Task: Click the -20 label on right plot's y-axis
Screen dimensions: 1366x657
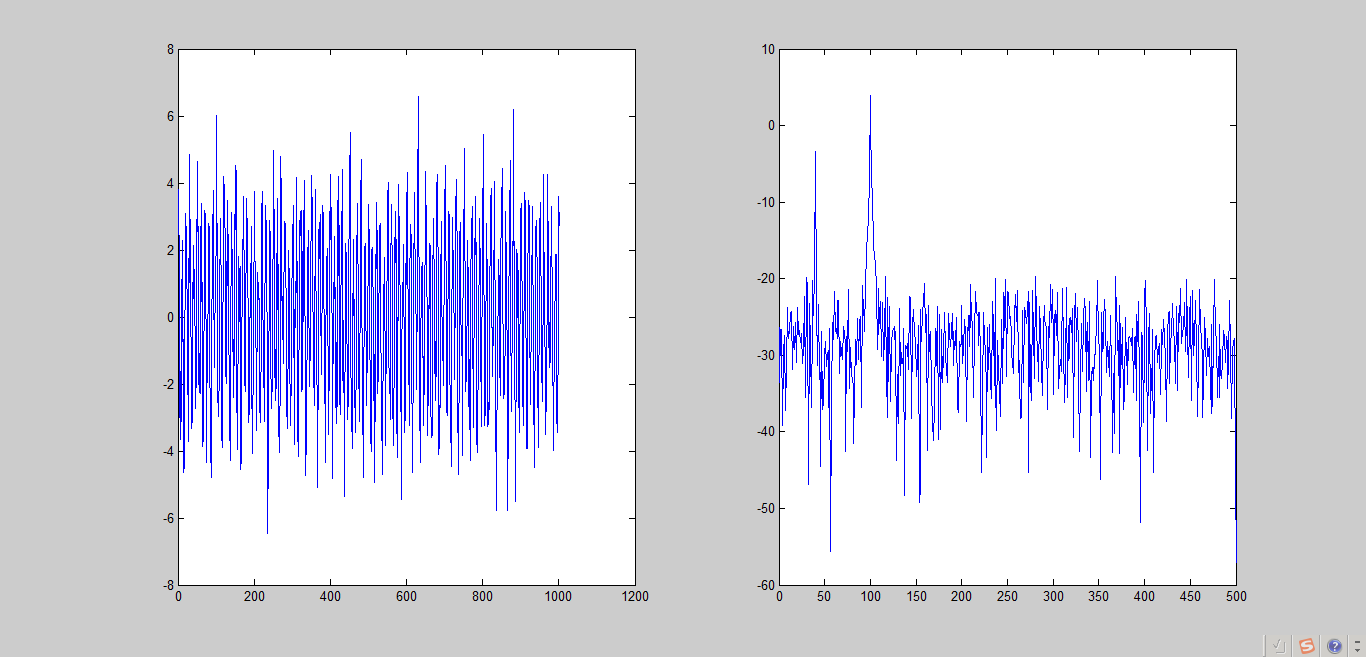Action: pos(765,278)
